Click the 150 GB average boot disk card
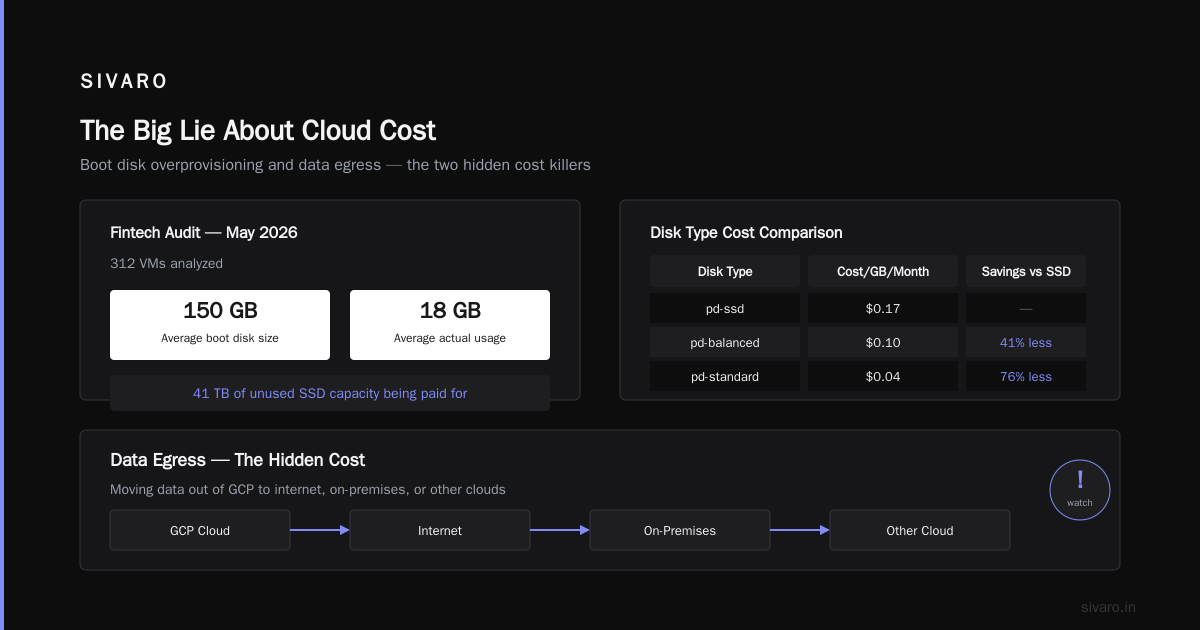Screen dimensions: 1200x630 [x=220, y=325]
